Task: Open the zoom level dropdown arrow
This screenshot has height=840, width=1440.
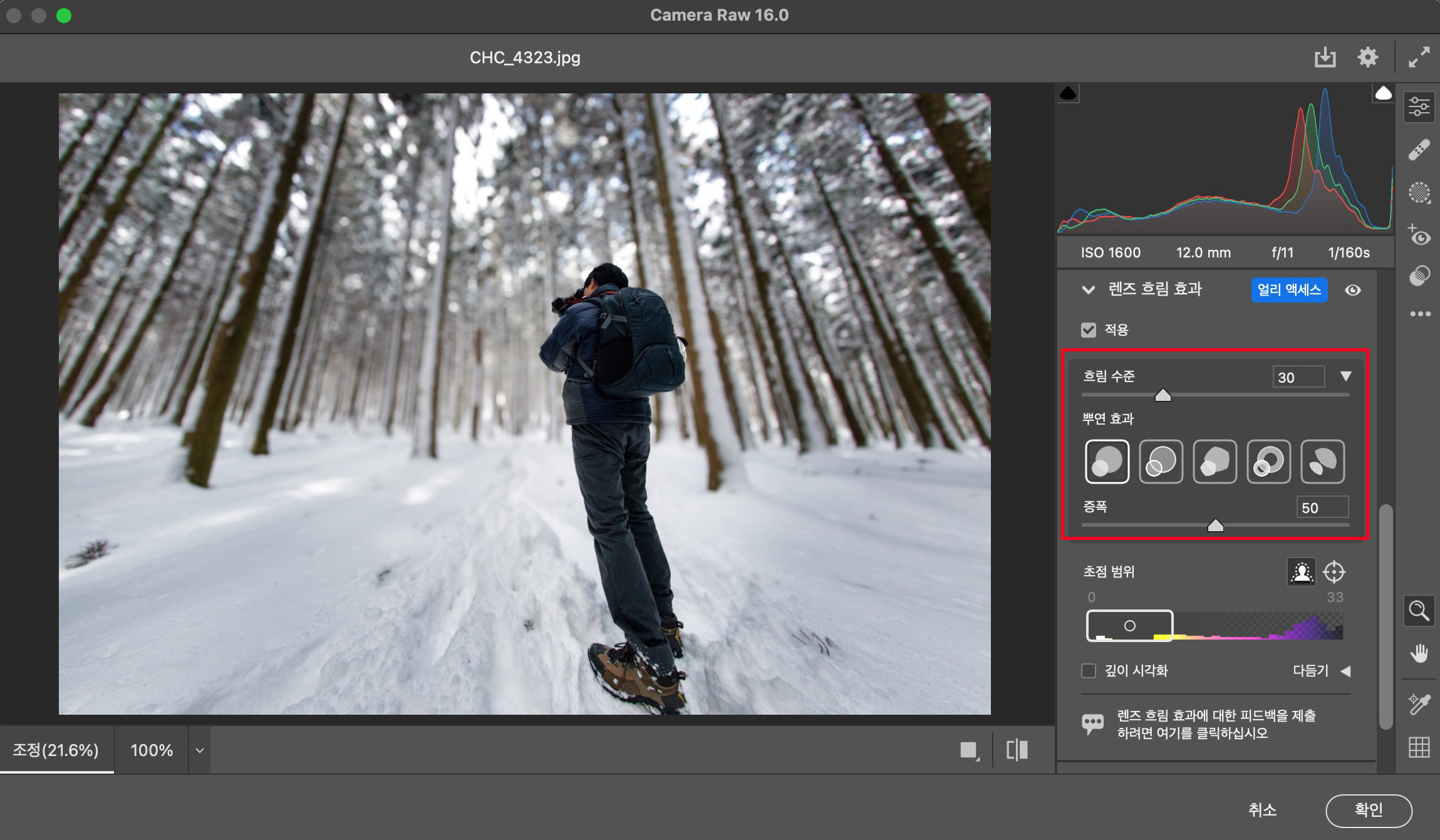Action: point(200,750)
